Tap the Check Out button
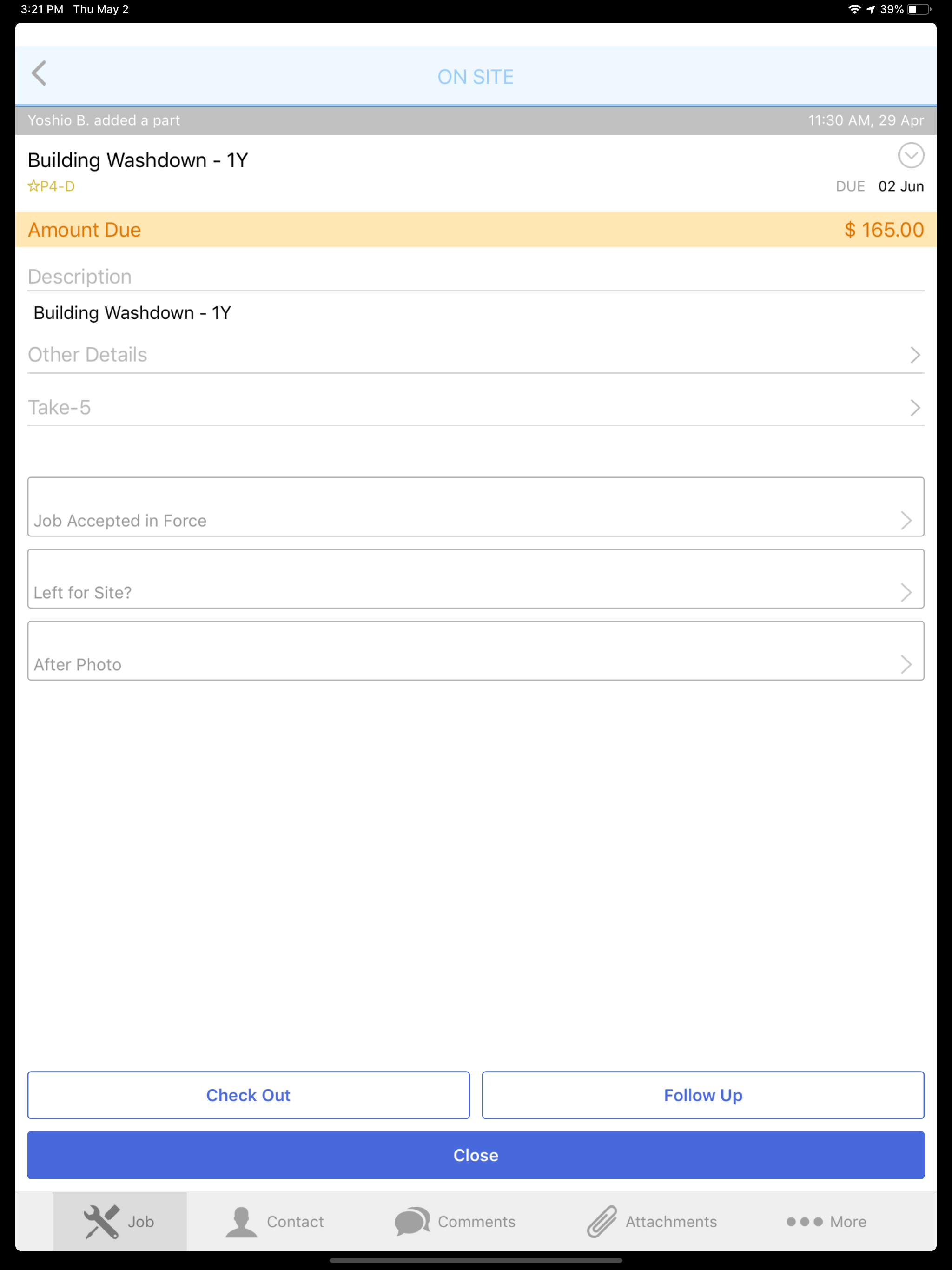The image size is (952, 1270). tap(248, 1095)
